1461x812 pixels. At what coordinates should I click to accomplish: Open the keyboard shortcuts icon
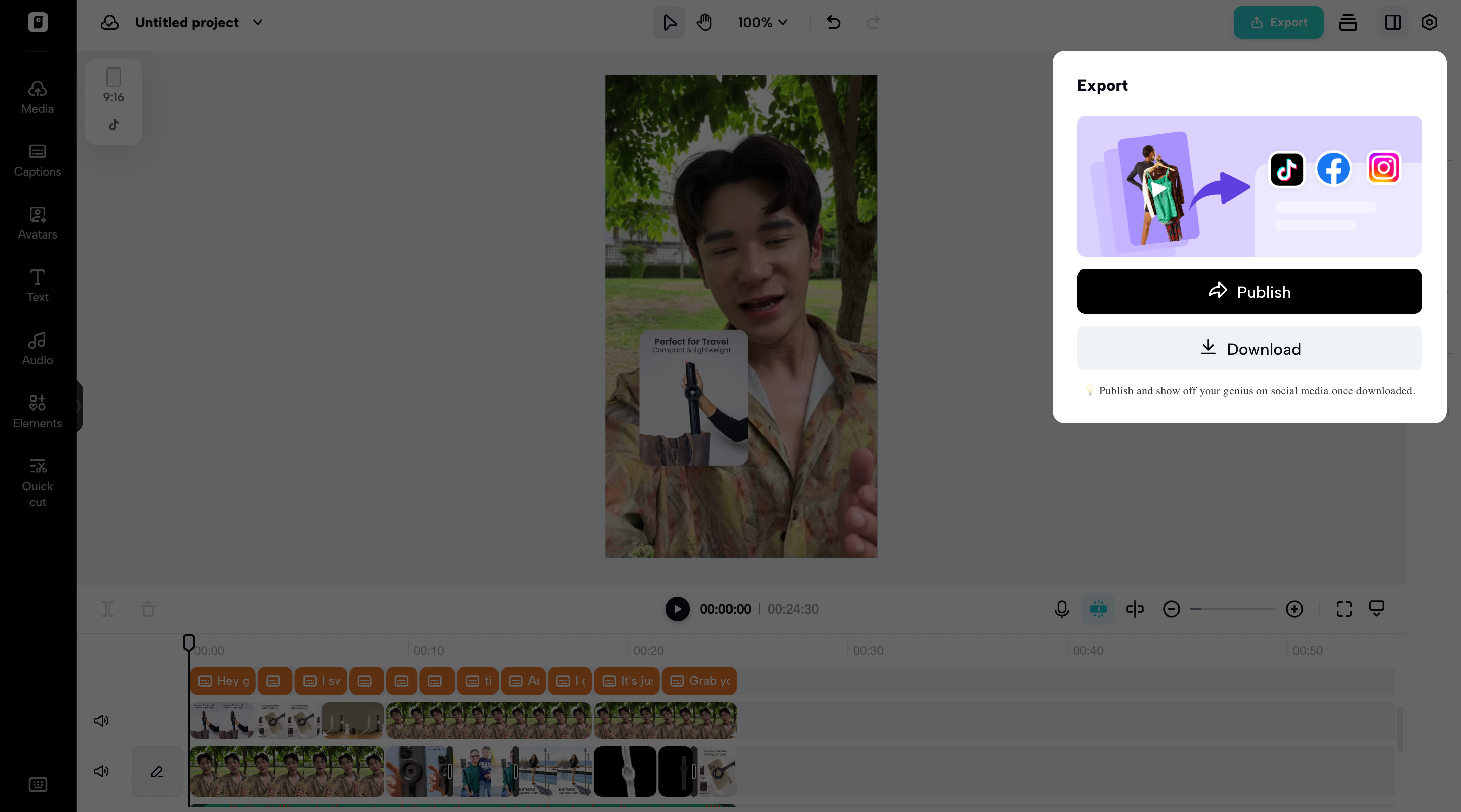coord(38,784)
